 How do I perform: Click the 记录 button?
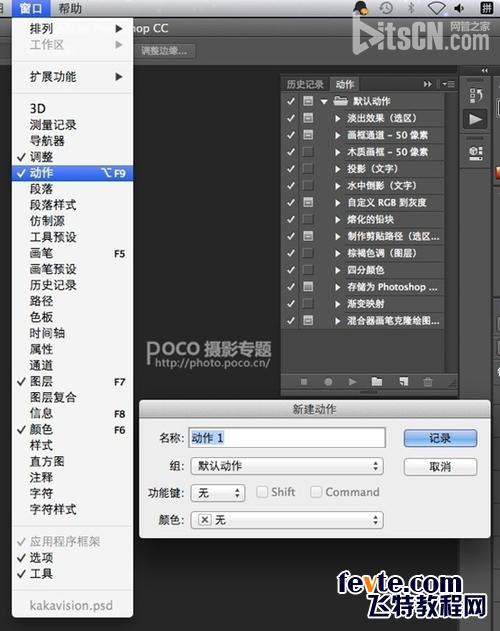point(440,438)
